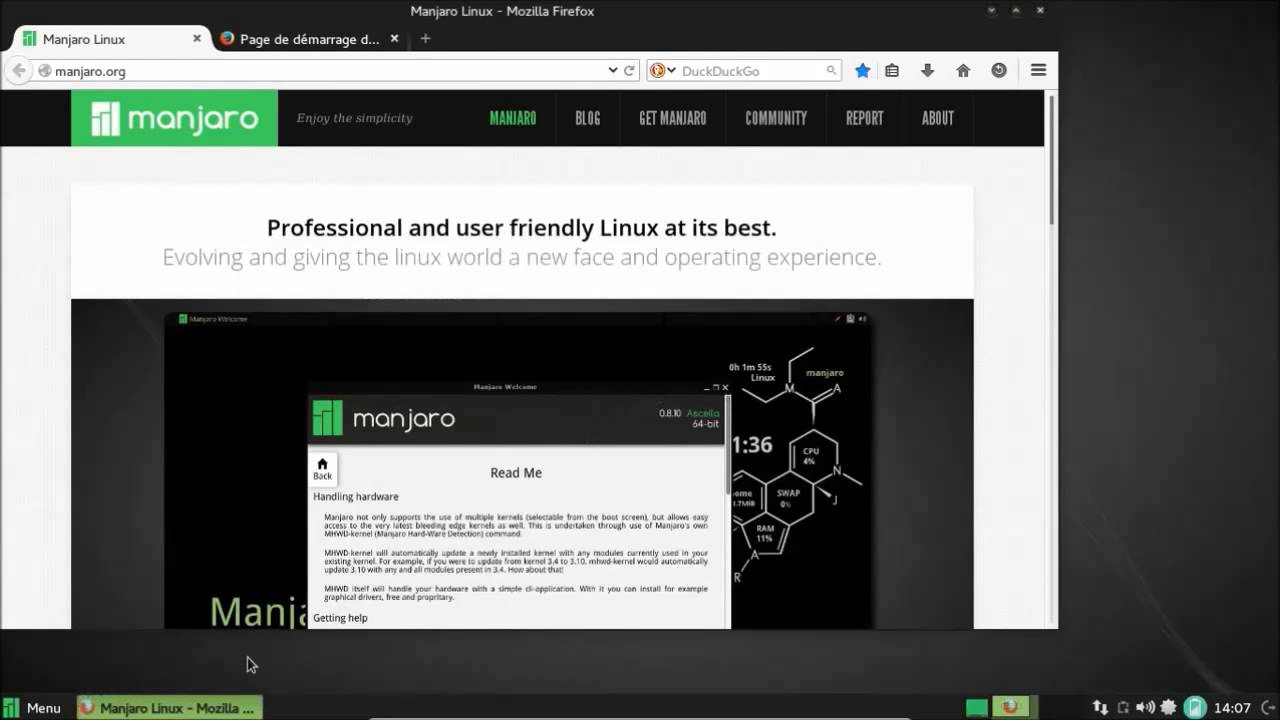Maximize the Firefox window

tap(1018, 12)
